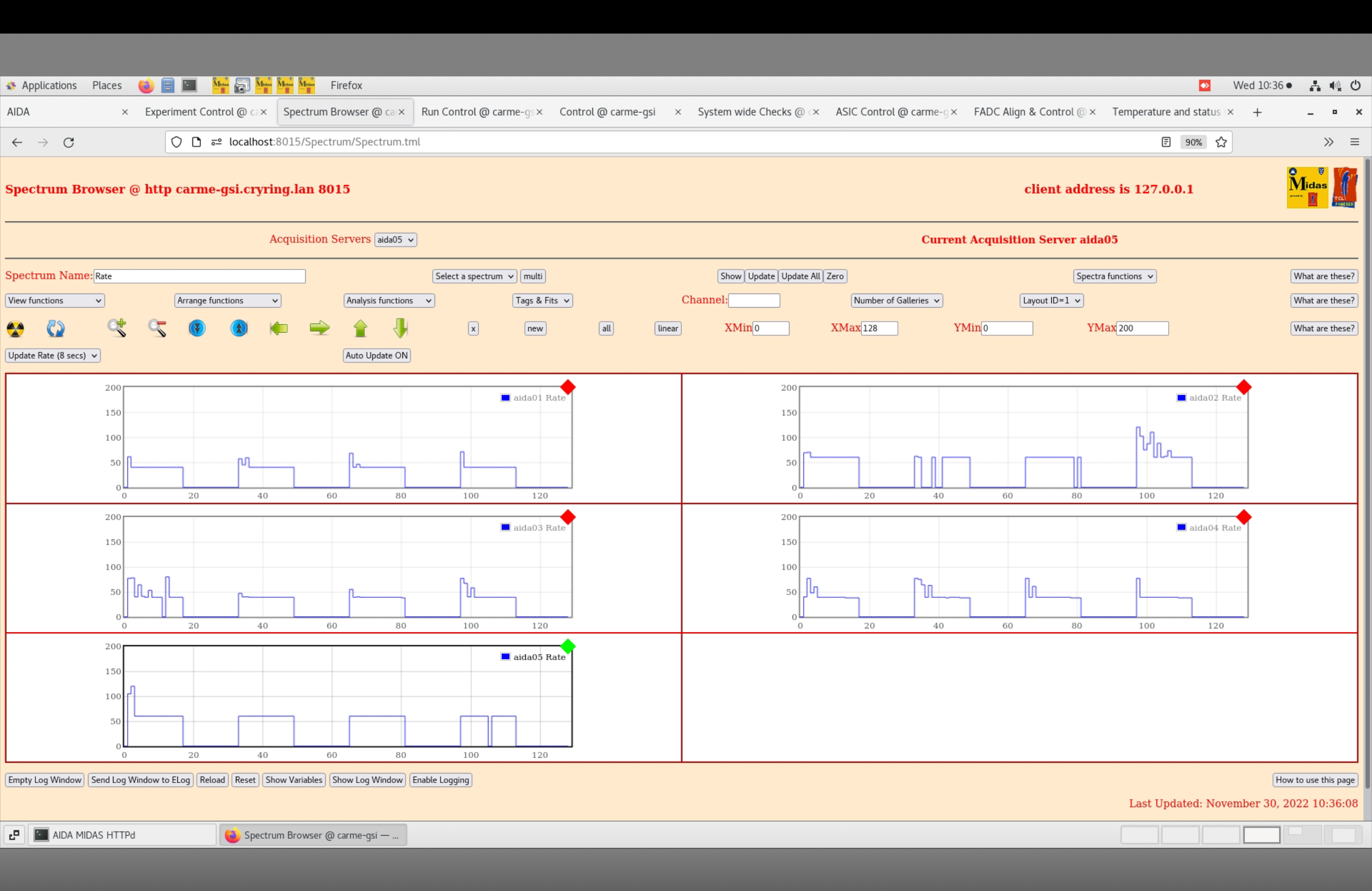Image resolution: width=1372 pixels, height=891 pixels.
Task: Open the Update Rate (8 secs) dropdown
Action: pyautogui.click(x=53, y=356)
